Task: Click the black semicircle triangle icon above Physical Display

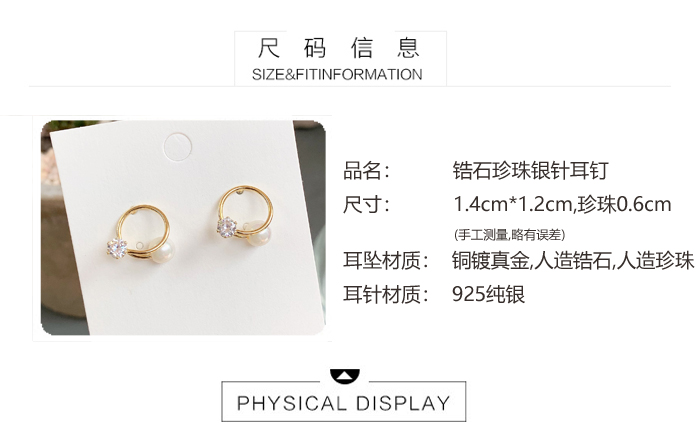Action: point(344,376)
